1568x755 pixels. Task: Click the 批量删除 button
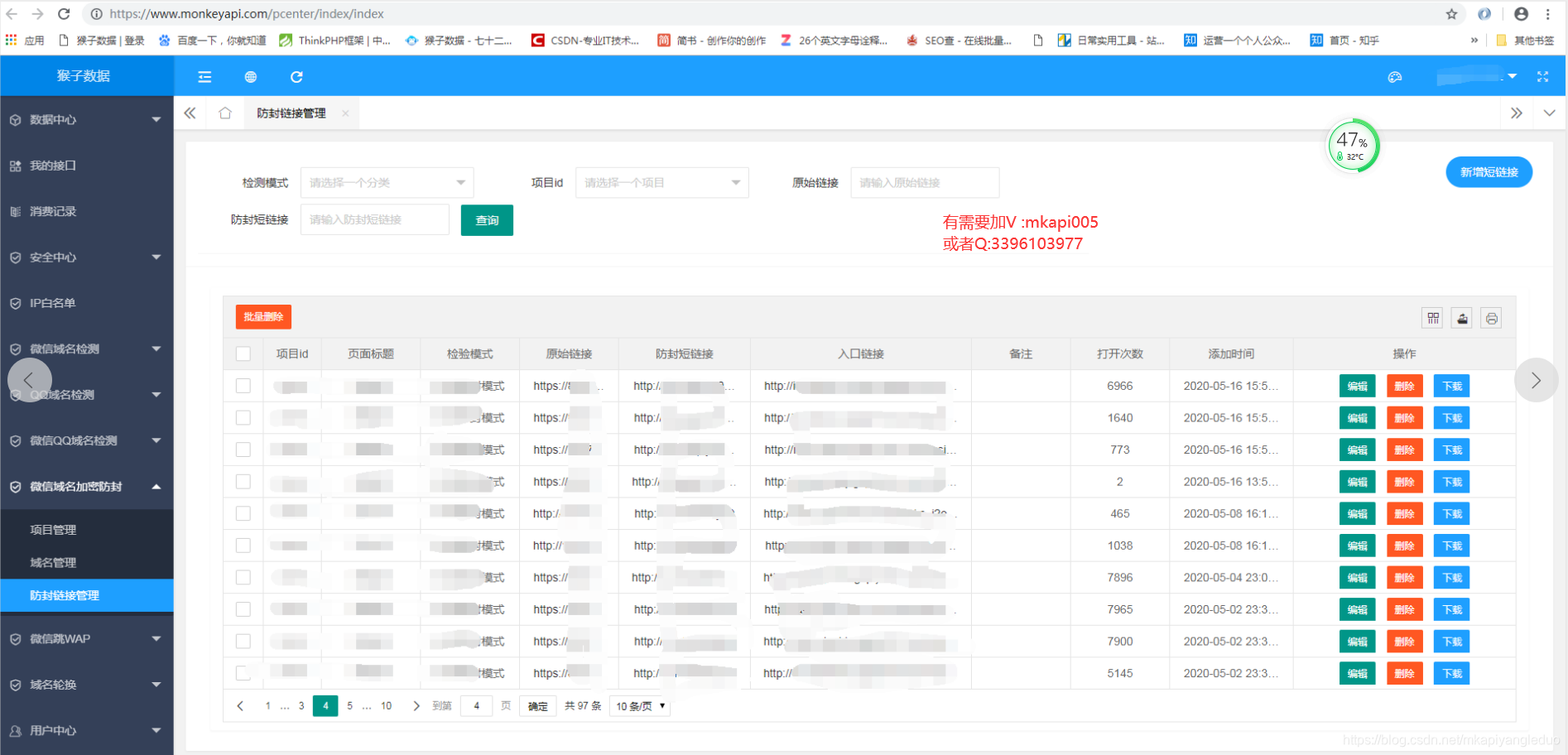(263, 317)
